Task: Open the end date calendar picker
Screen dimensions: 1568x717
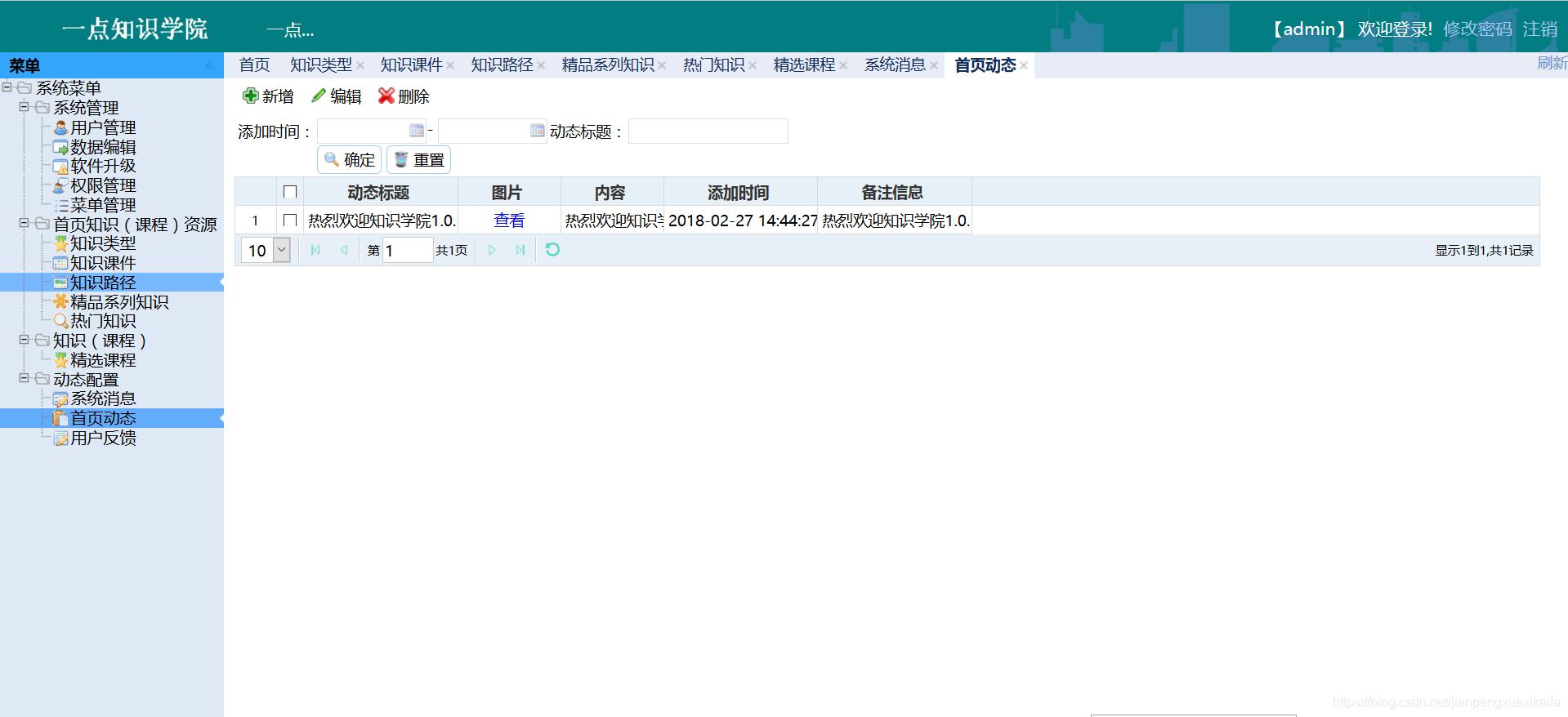Action: (x=538, y=131)
